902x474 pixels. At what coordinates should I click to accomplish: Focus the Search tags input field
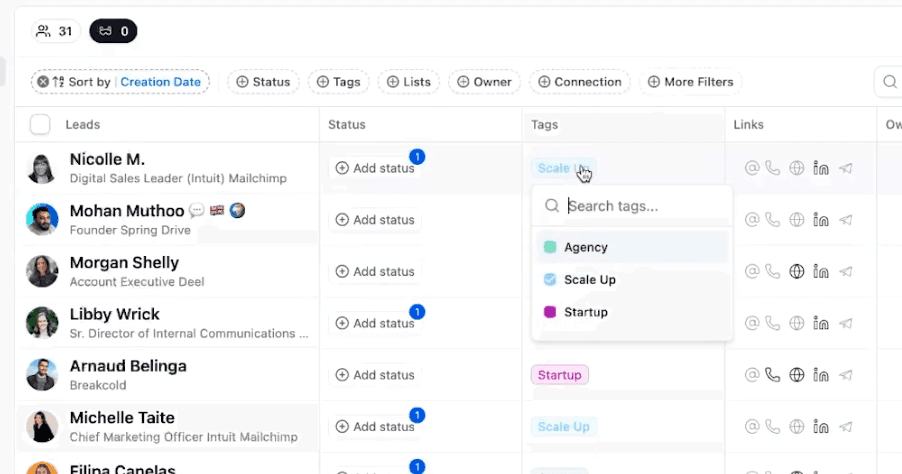[x=632, y=206]
